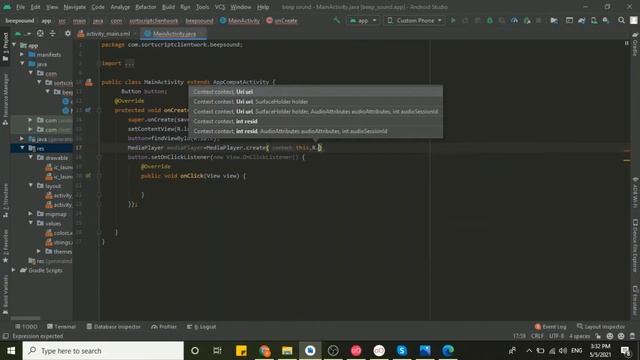Click the onCreate breadcrumb in navigation bar
Image resolution: width=640 pixels, height=360 pixels.
tap(282, 20)
